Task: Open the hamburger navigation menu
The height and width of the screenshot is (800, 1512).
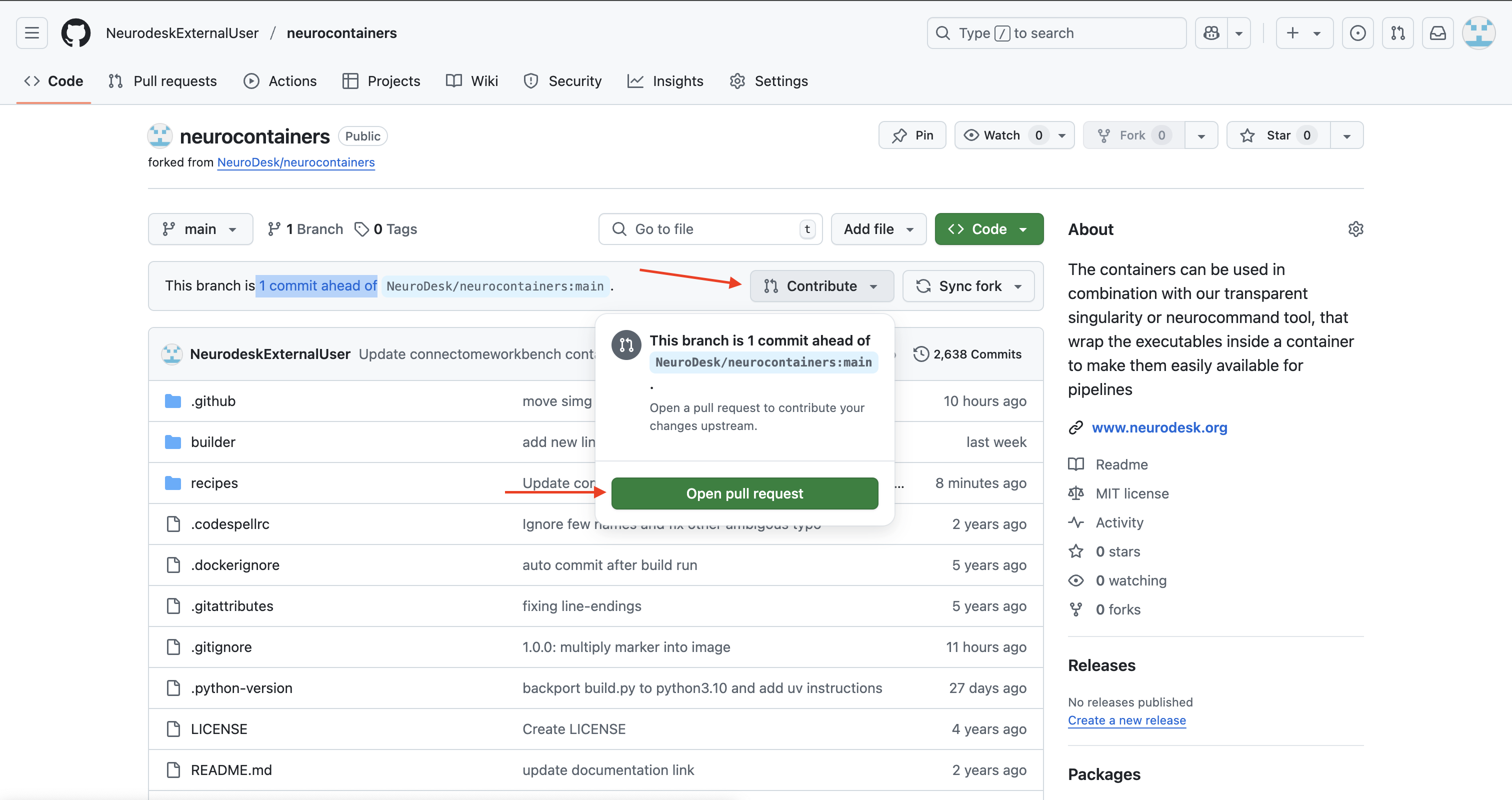Action: coord(31,33)
